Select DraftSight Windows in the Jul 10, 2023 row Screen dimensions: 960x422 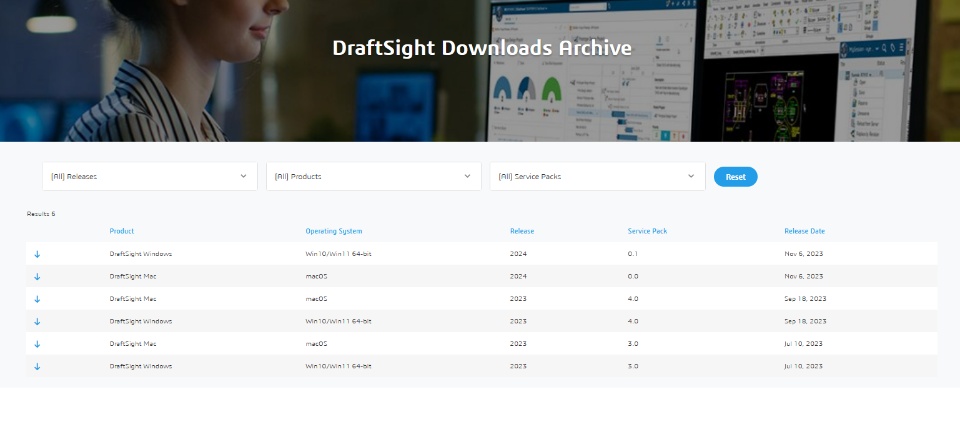tap(141, 366)
